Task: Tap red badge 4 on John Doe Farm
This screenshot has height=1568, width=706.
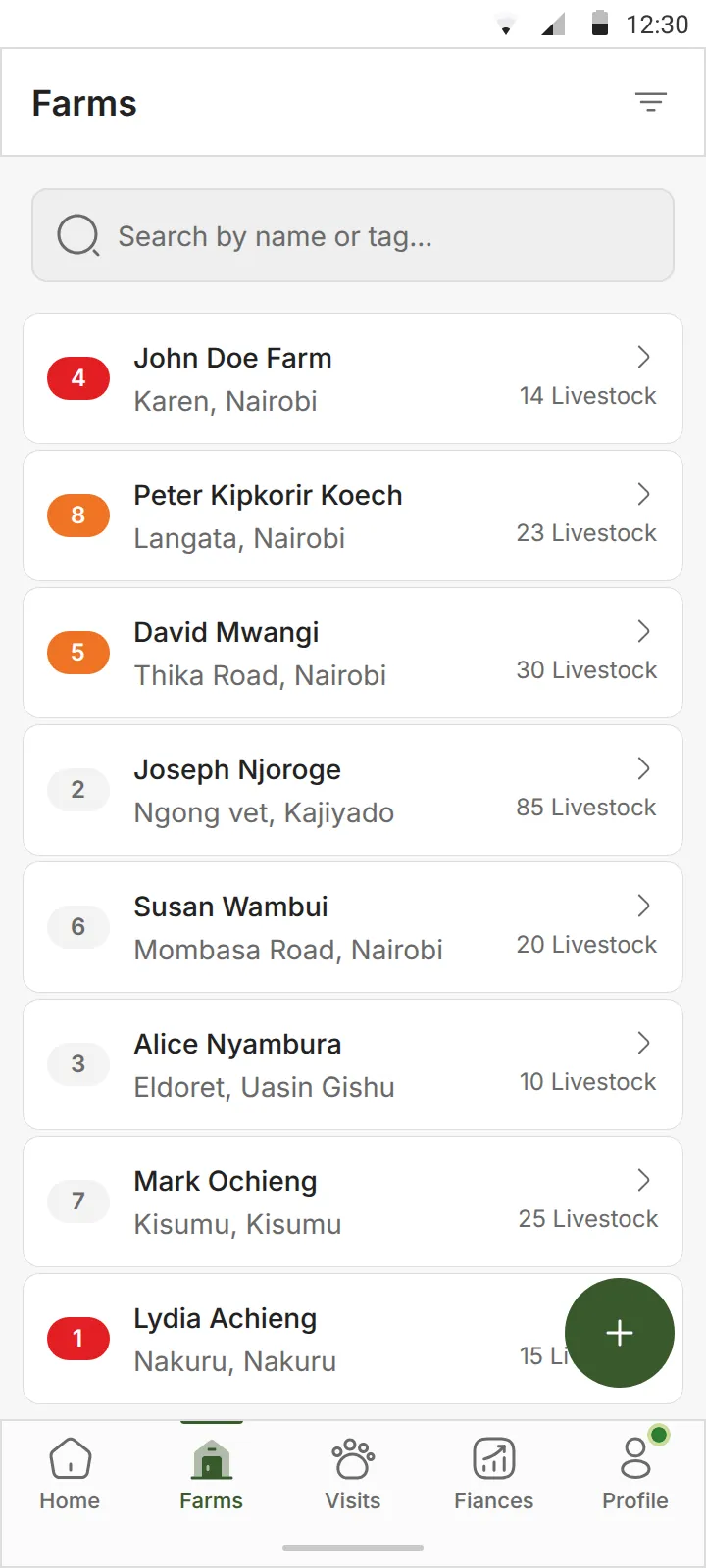Action: tap(78, 378)
